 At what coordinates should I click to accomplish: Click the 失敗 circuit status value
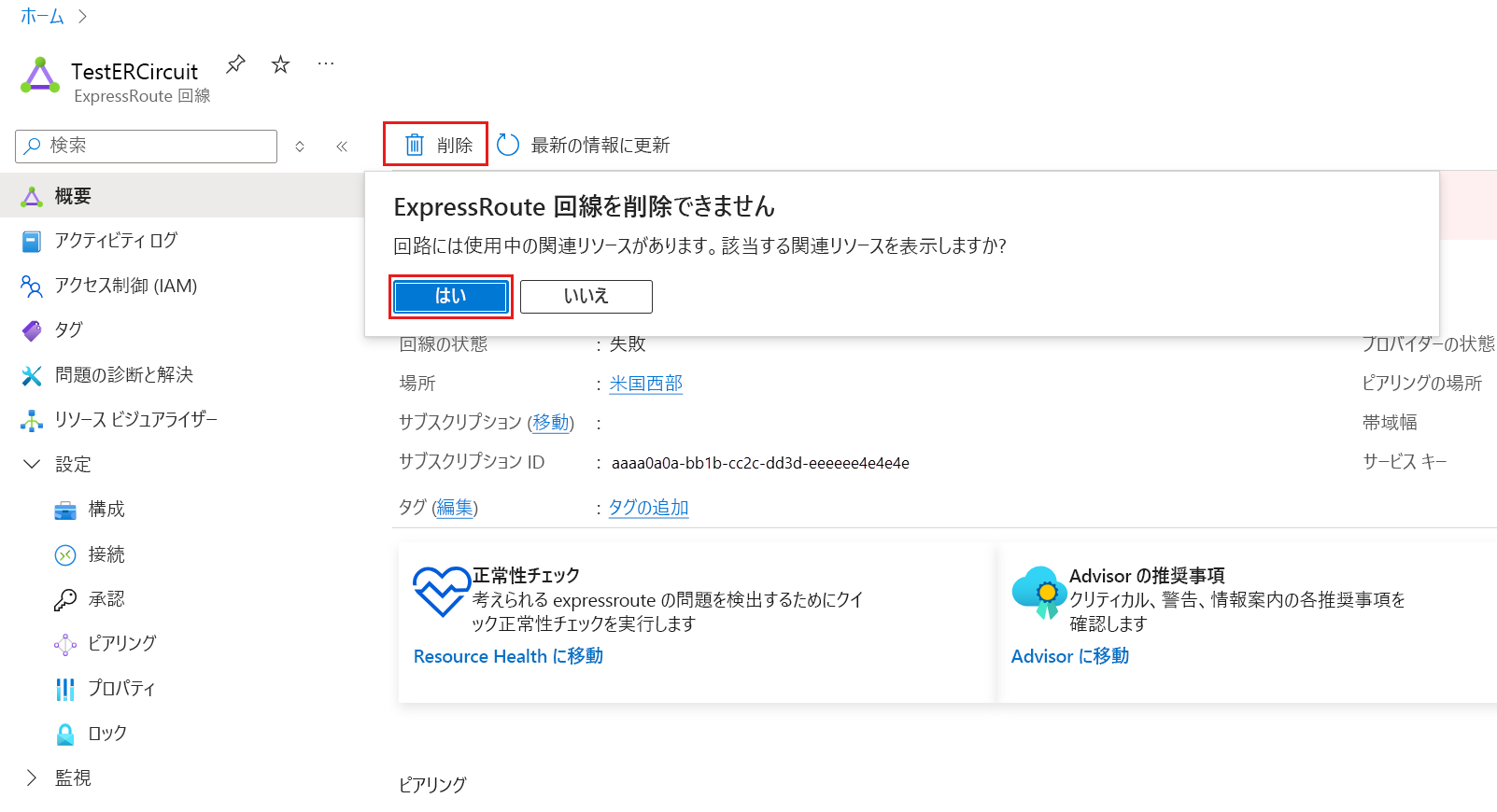pyautogui.click(x=628, y=344)
